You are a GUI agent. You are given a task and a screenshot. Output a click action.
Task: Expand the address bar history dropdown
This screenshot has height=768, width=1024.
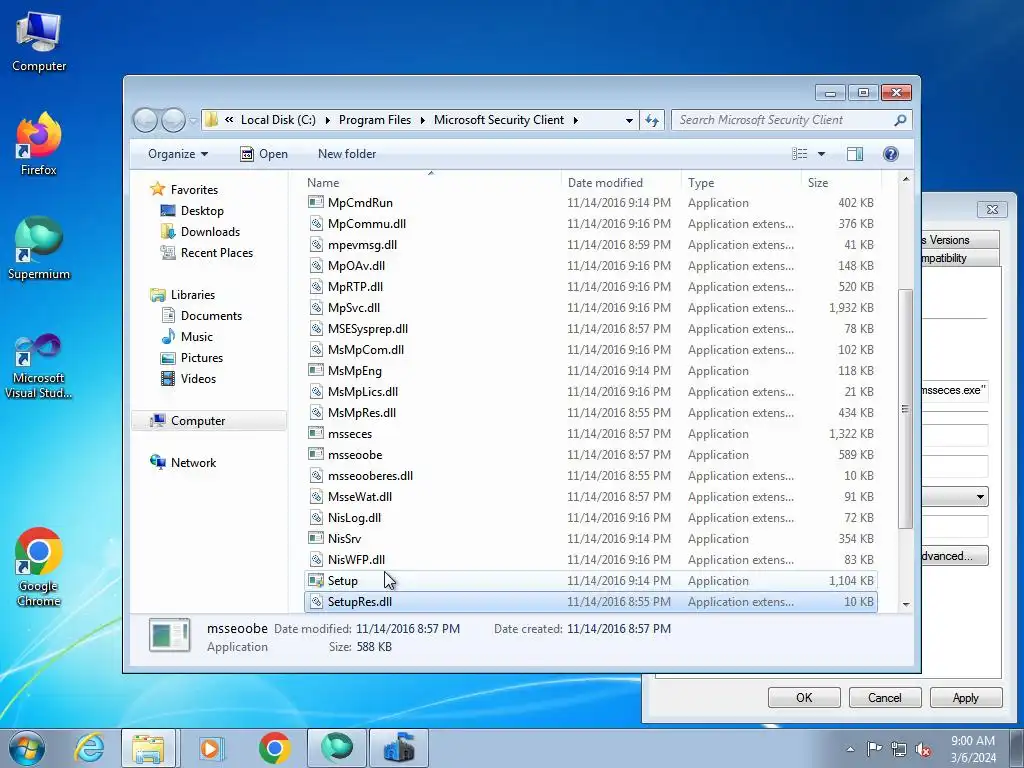(629, 120)
